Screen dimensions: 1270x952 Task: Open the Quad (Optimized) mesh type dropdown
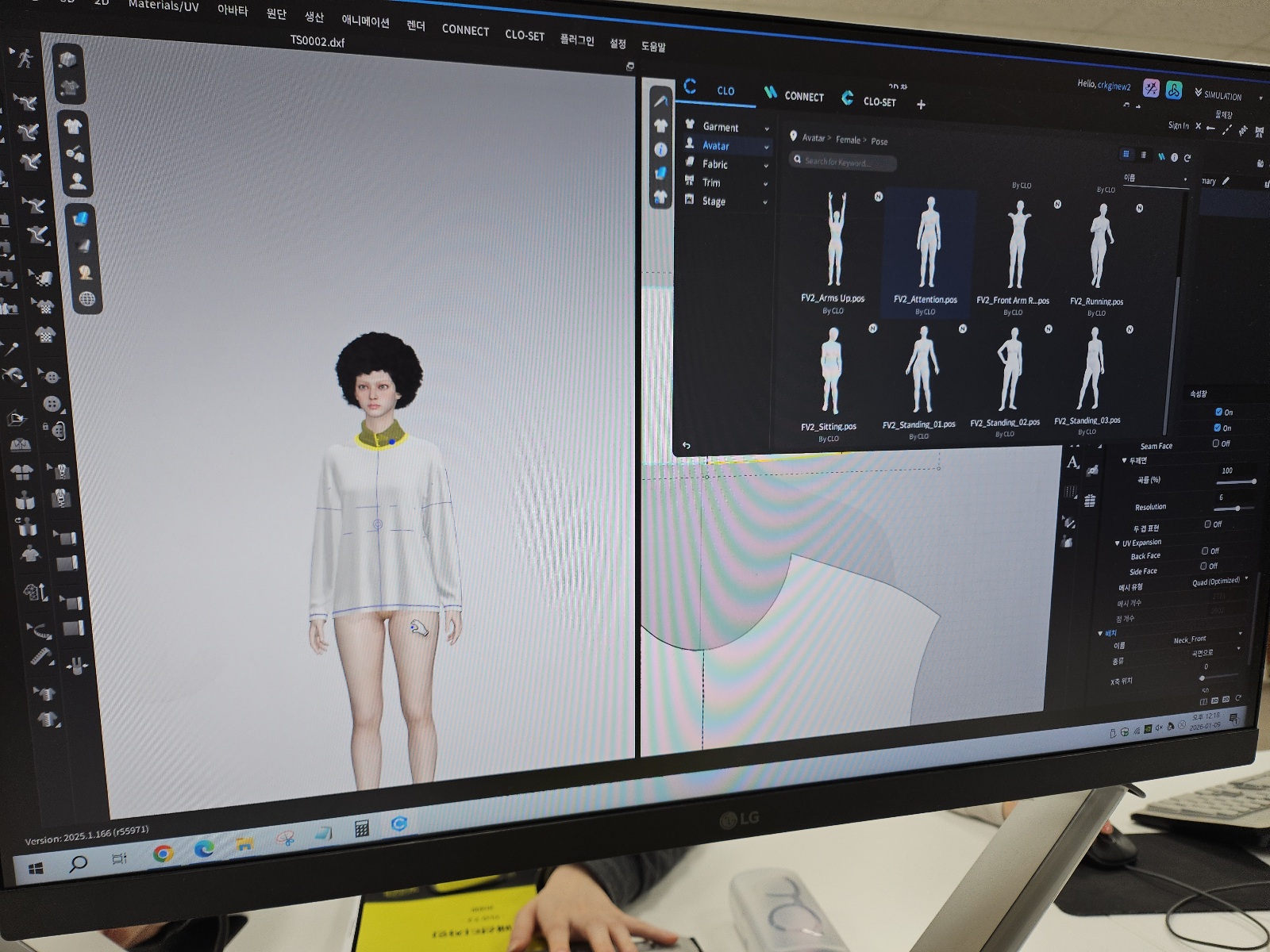[x=1218, y=582]
